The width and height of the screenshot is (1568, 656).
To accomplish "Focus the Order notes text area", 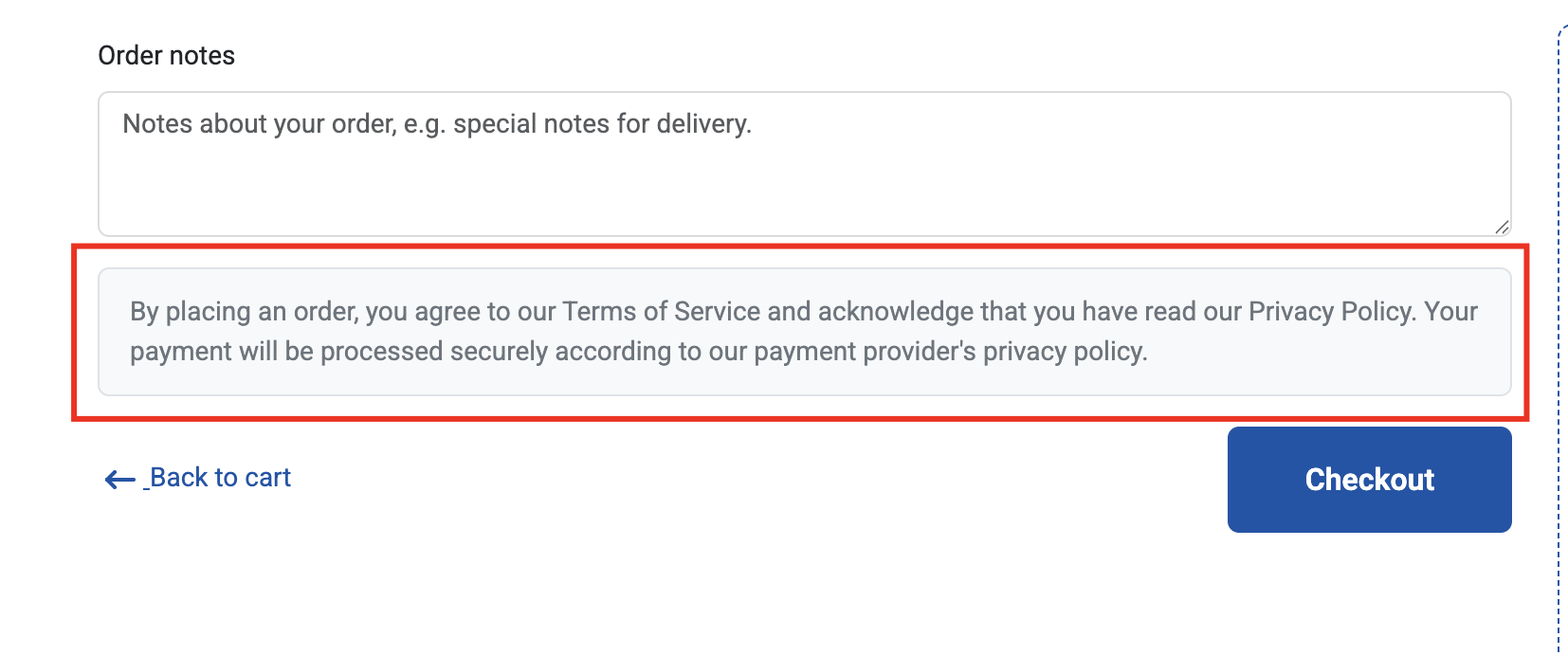I will [805, 164].
